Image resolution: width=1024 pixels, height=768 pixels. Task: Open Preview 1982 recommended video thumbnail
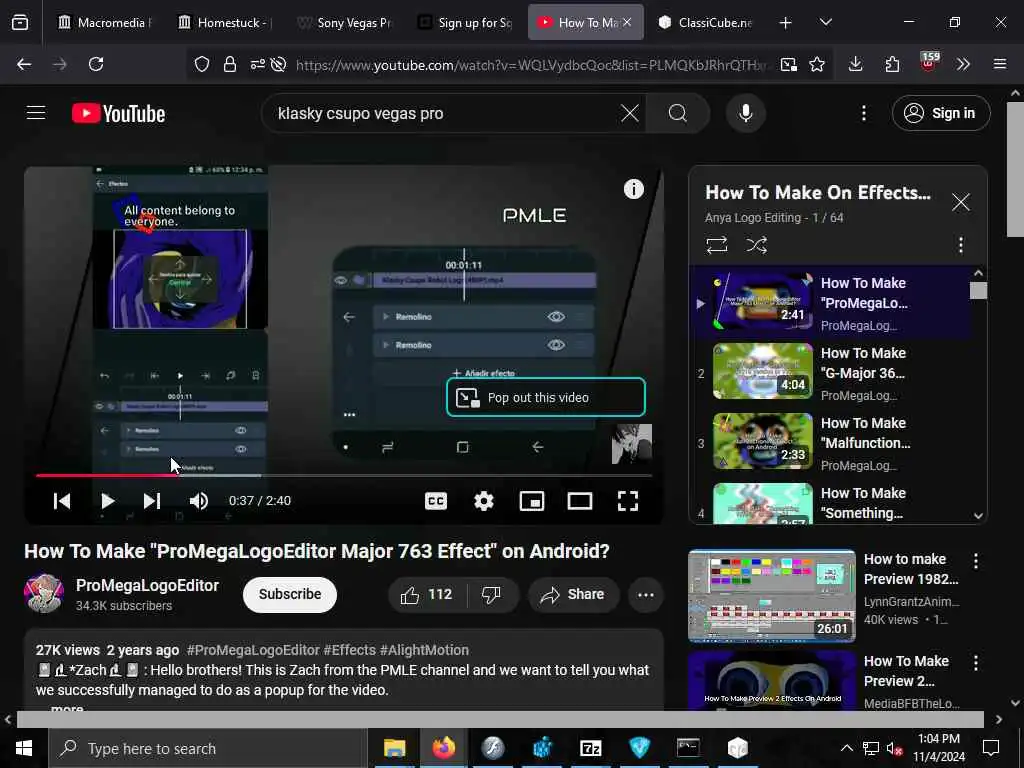771,596
